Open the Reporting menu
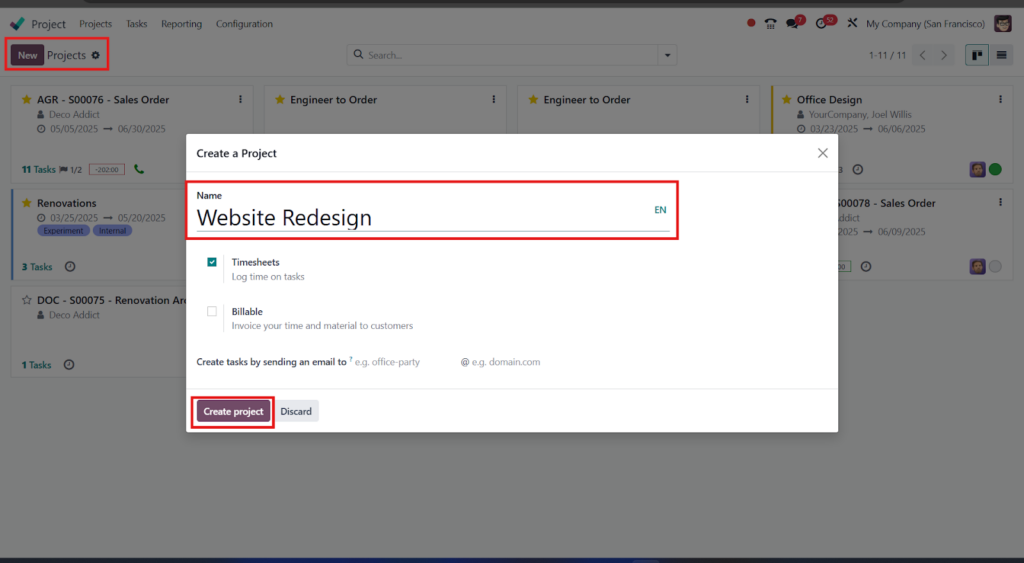1024x563 pixels. coord(182,24)
